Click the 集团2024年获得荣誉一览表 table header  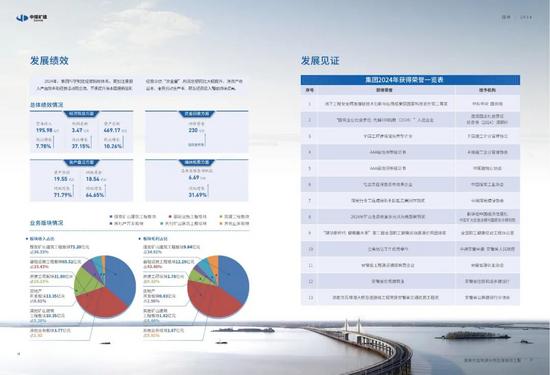(x=410, y=80)
